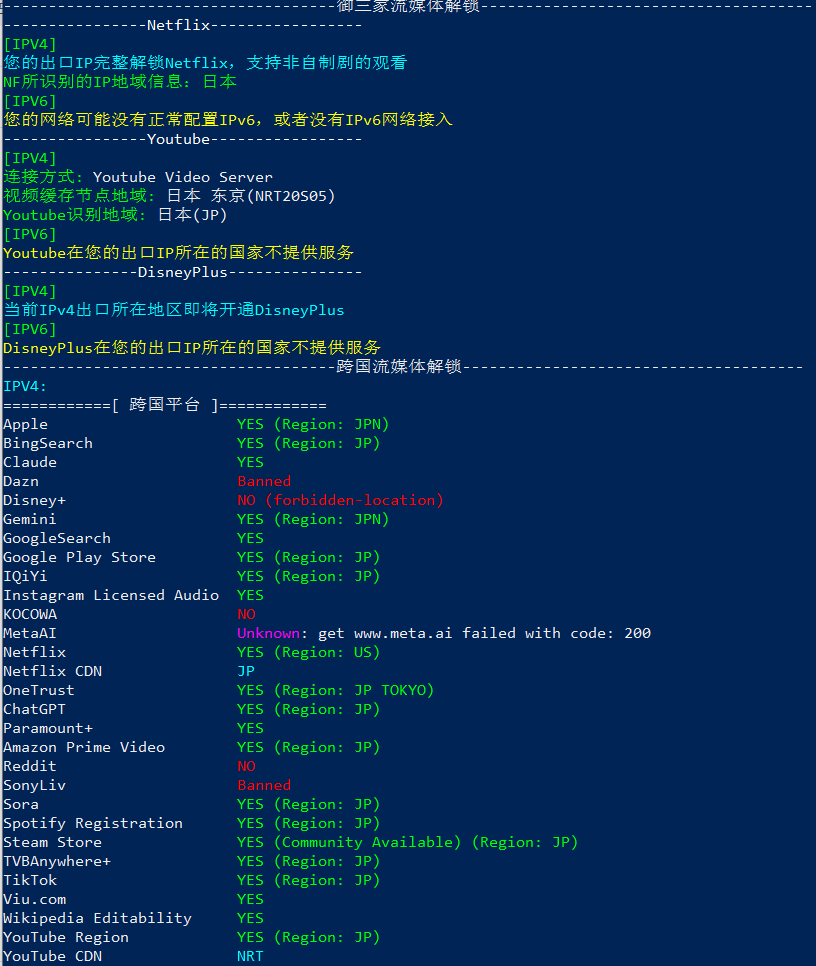Click the Netflix section header line
This screenshot has height=966, width=816.
(x=182, y=25)
